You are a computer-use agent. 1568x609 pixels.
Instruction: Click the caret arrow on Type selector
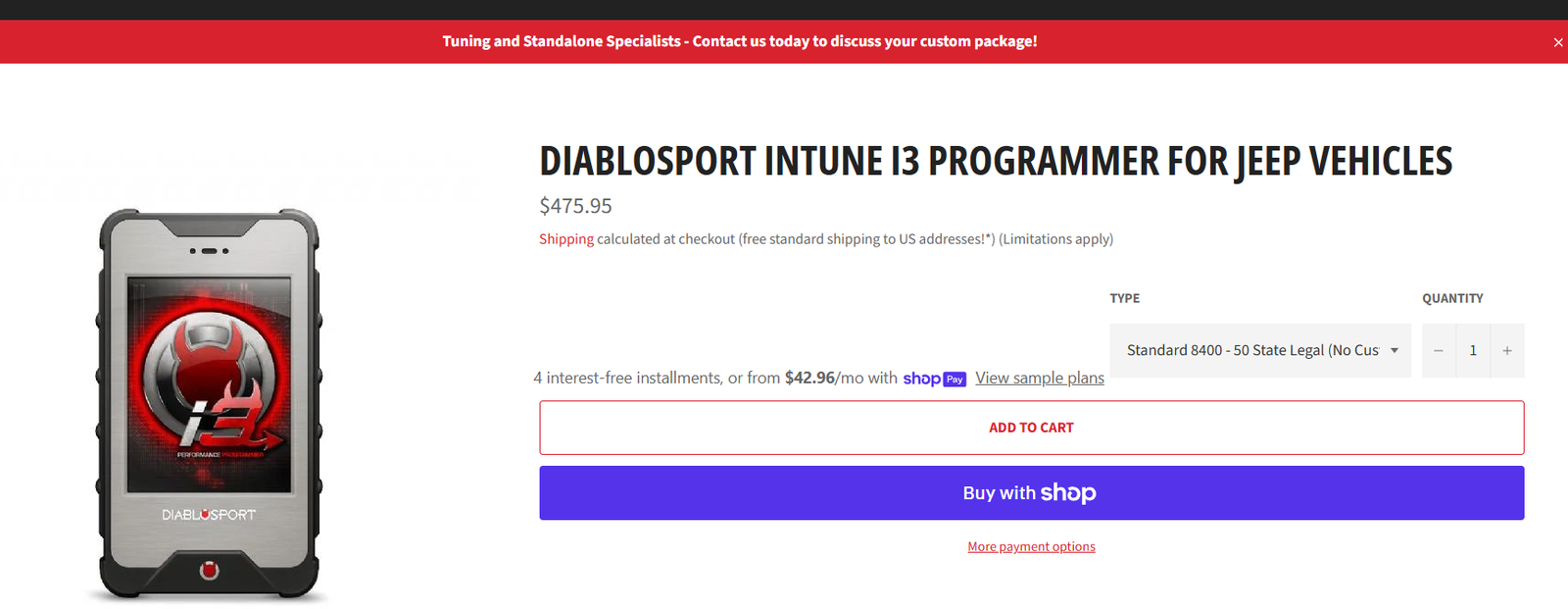click(x=1394, y=351)
